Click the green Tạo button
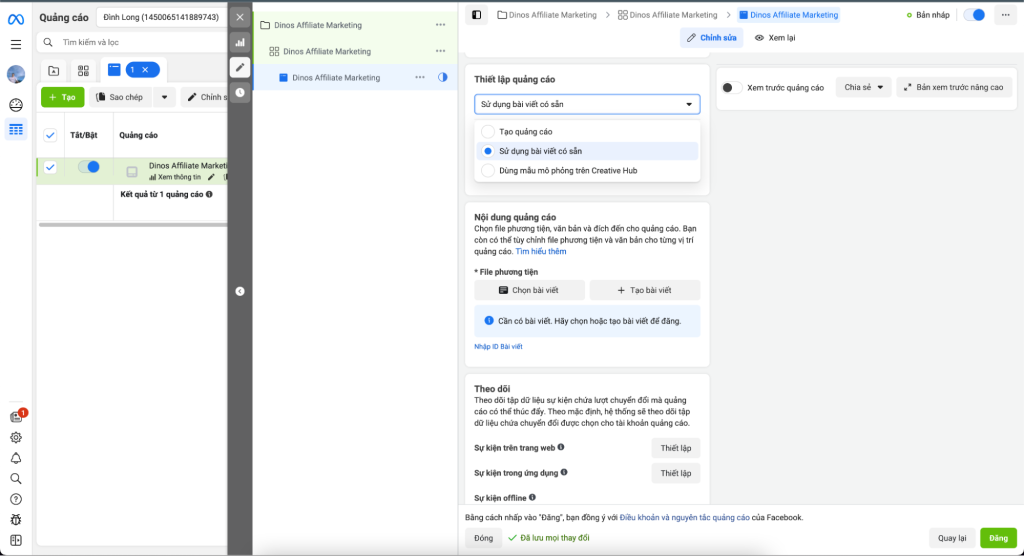Image resolution: width=1024 pixels, height=556 pixels. [63, 97]
